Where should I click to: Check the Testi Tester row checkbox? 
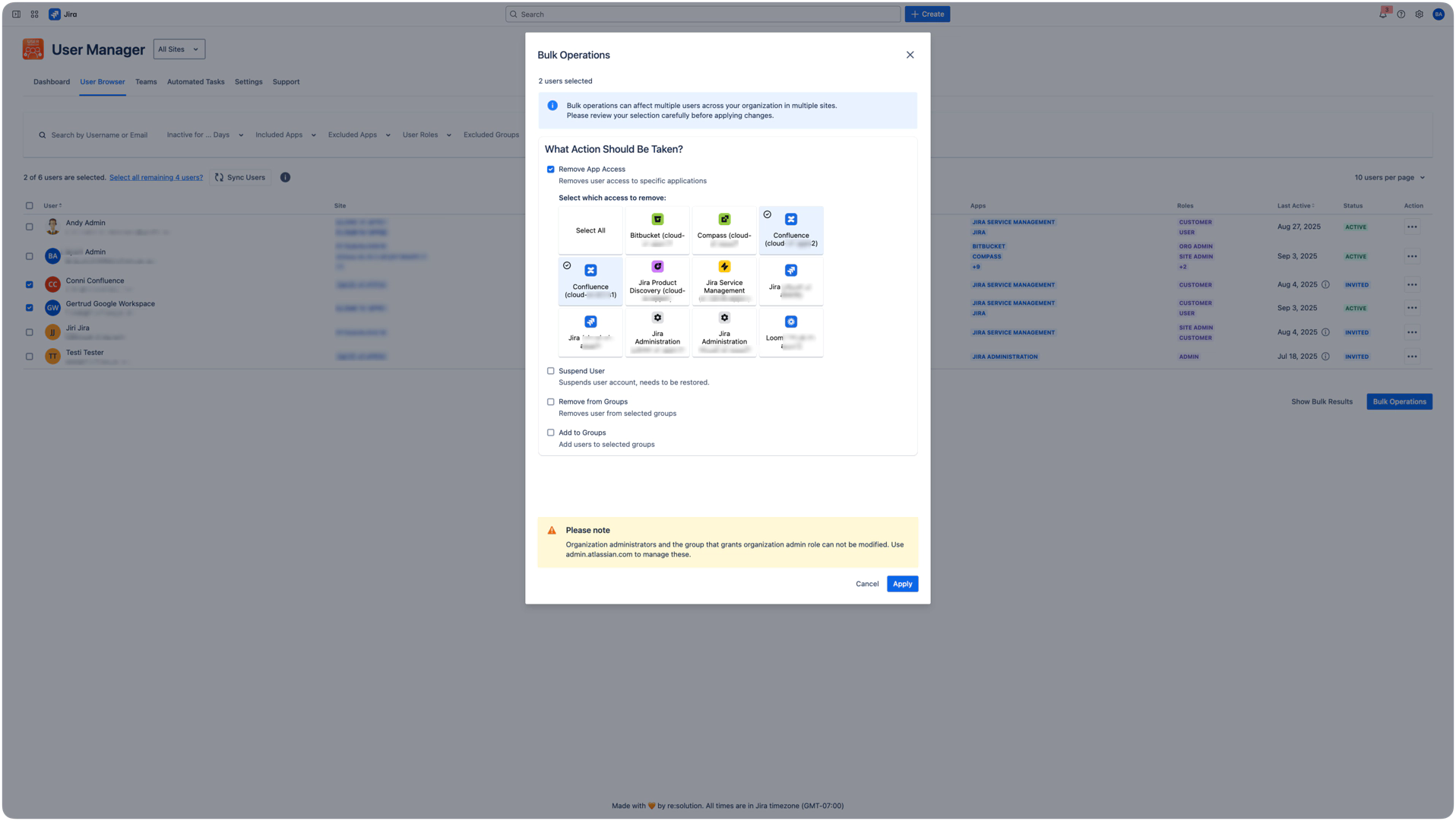pyautogui.click(x=30, y=357)
